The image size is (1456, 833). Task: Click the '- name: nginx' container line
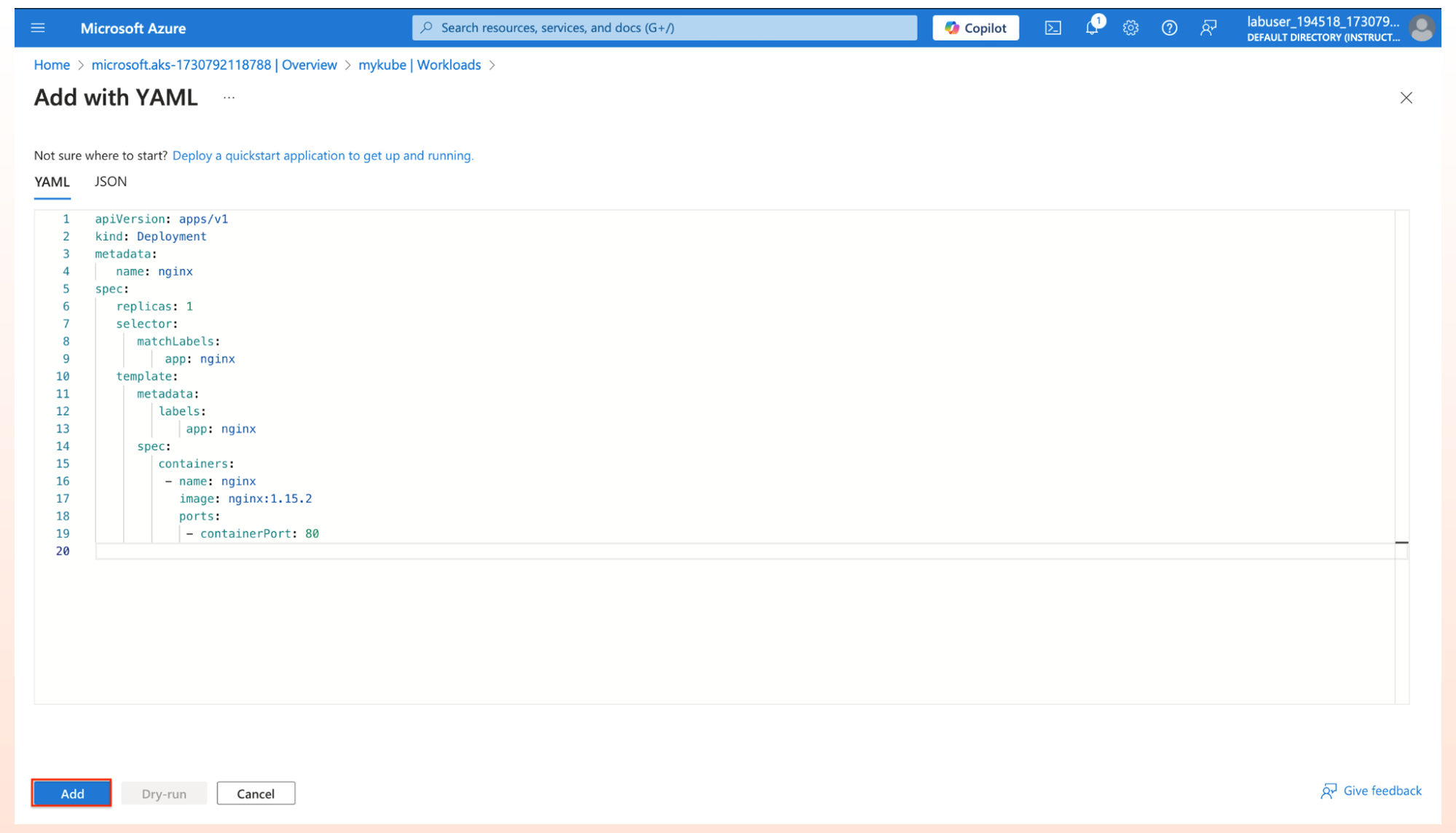pyautogui.click(x=210, y=481)
